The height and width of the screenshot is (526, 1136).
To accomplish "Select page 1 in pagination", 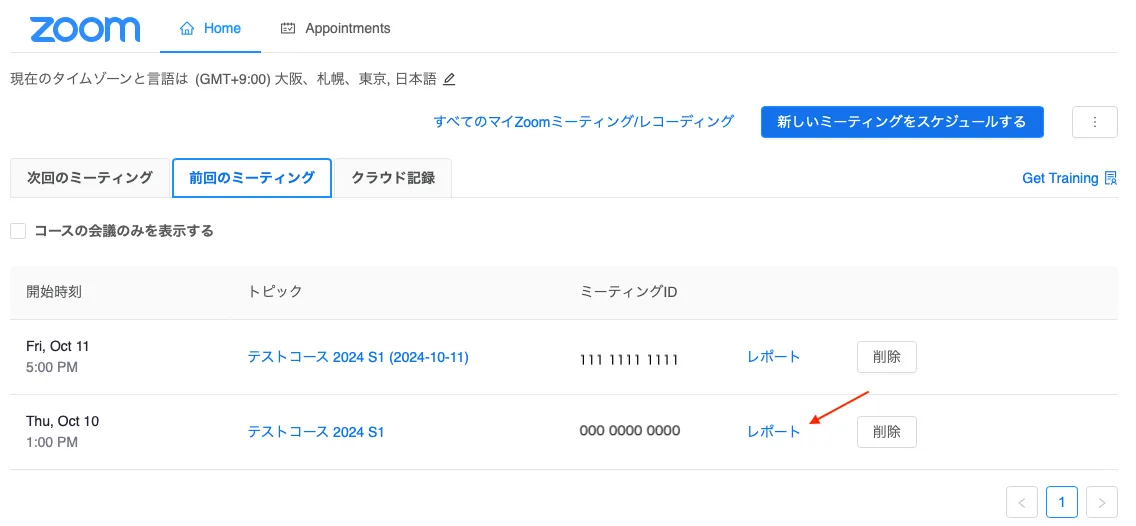I will [1061, 501].
